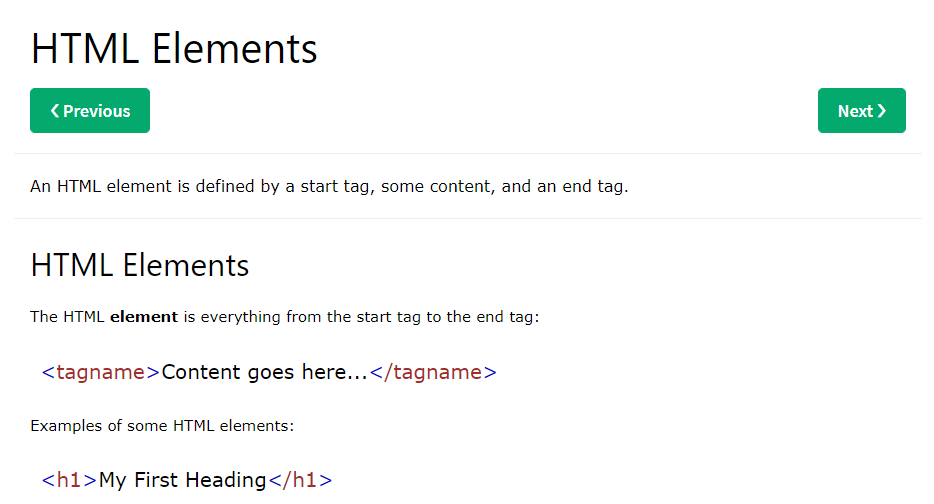Viewport: 934px width, 504px height.
Task: Click the Next button
Action: pyautogui.click(x=861, y=111)
